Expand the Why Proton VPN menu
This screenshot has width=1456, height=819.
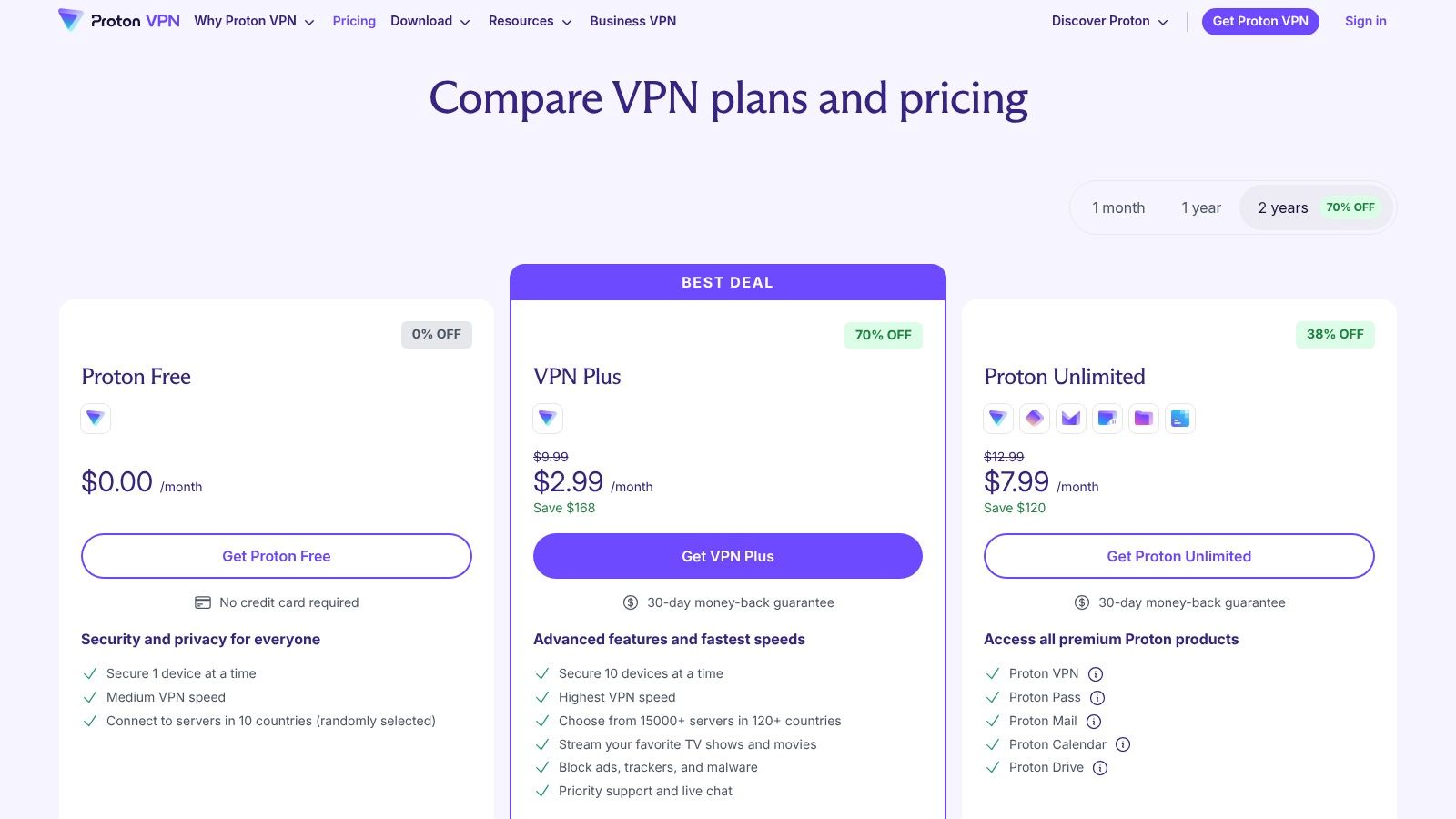252,21
